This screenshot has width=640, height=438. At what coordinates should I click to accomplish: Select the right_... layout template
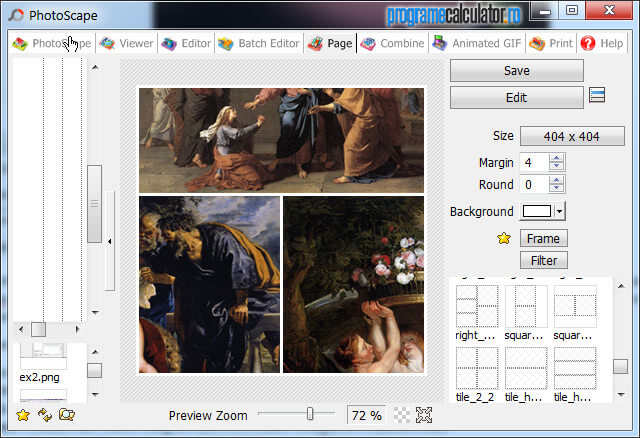477,313
